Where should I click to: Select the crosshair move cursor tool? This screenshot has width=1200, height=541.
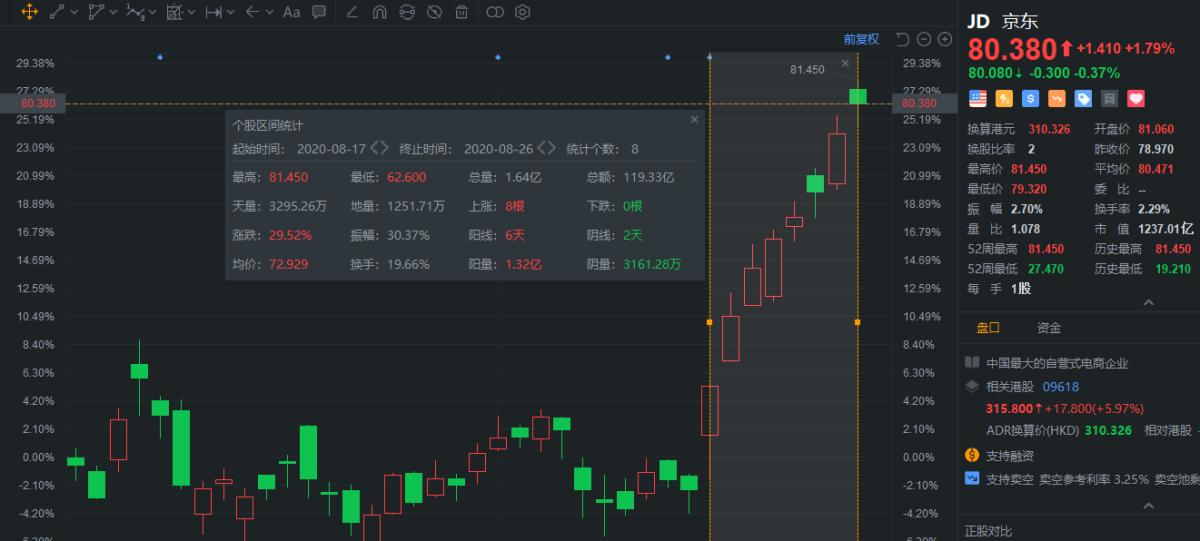(x=28, y=12)
